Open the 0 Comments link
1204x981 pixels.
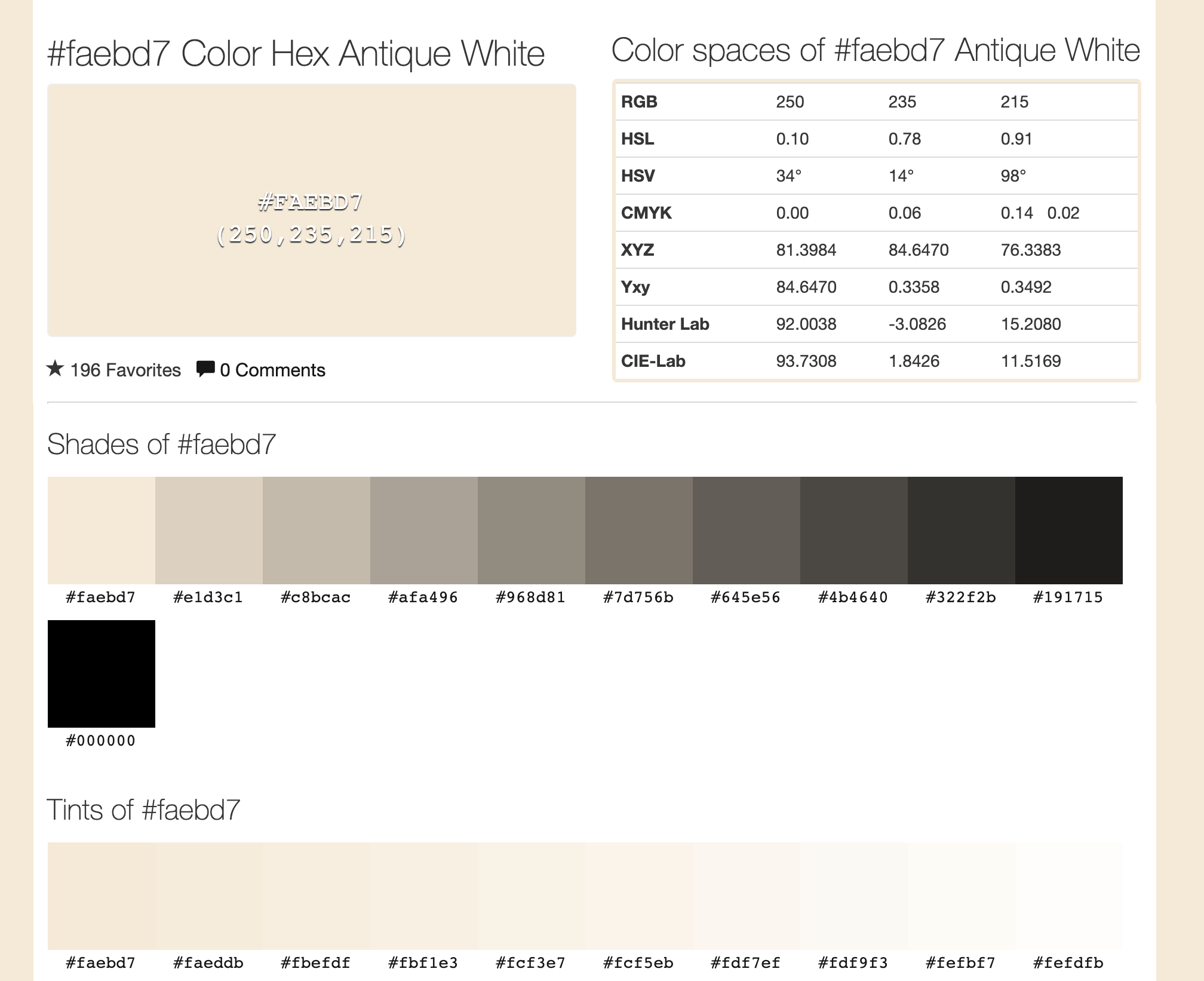[x=272, y=370]
